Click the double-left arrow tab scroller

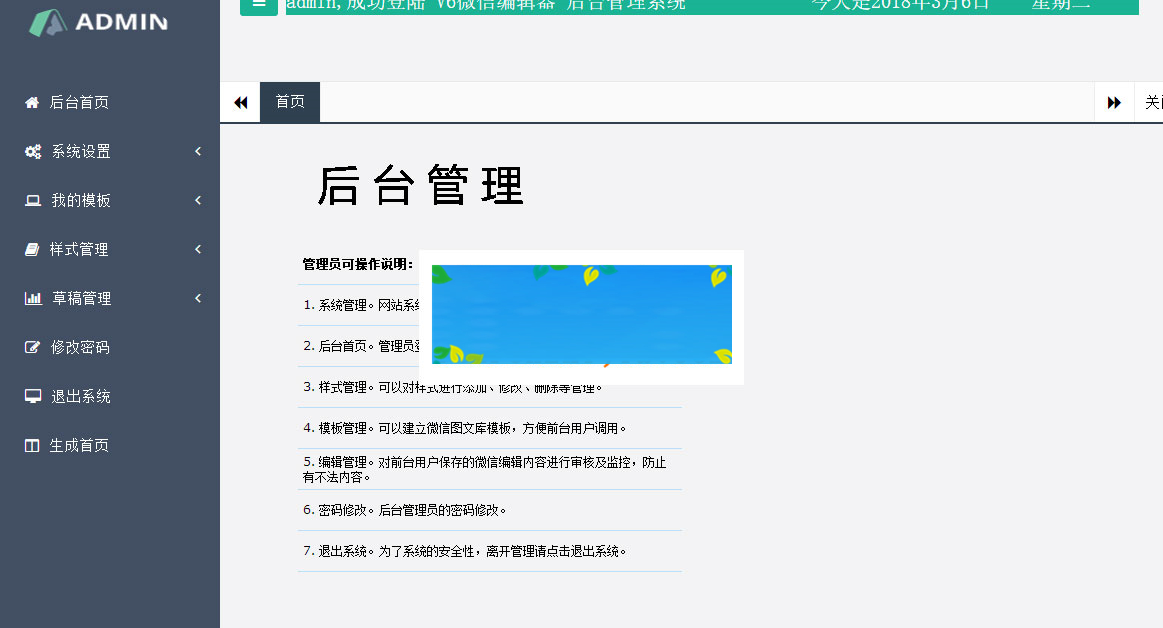point(240,101)
